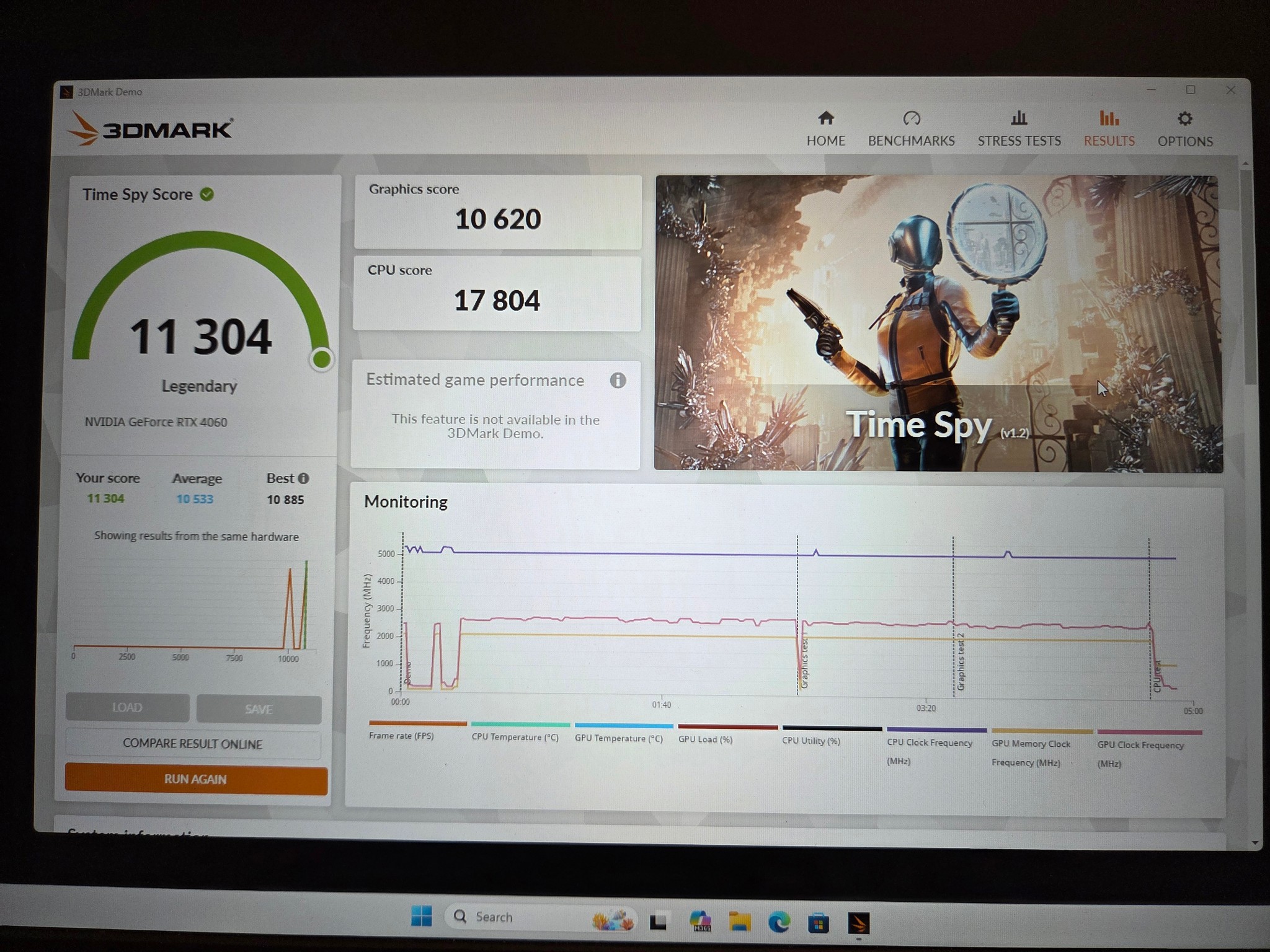Select the RESULTS tab
Screen dimensions: 1270x952
tap(1109, 129)
